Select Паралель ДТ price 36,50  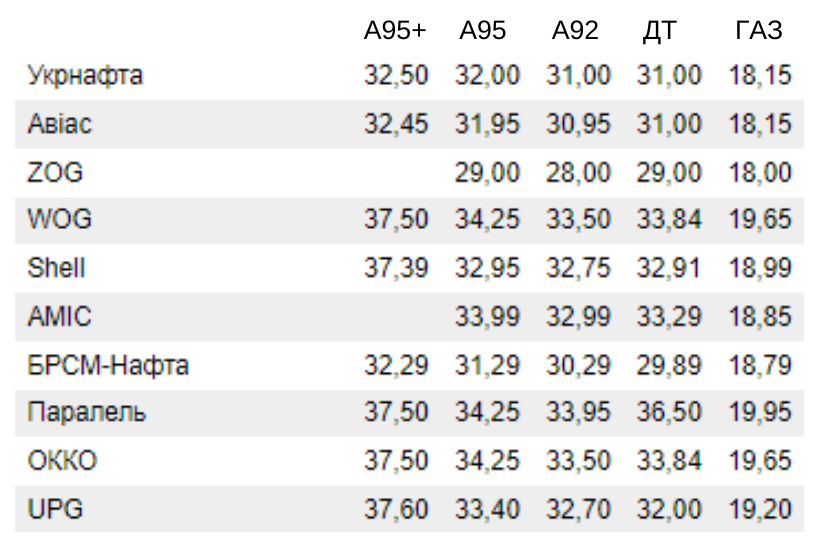[669, 412]
